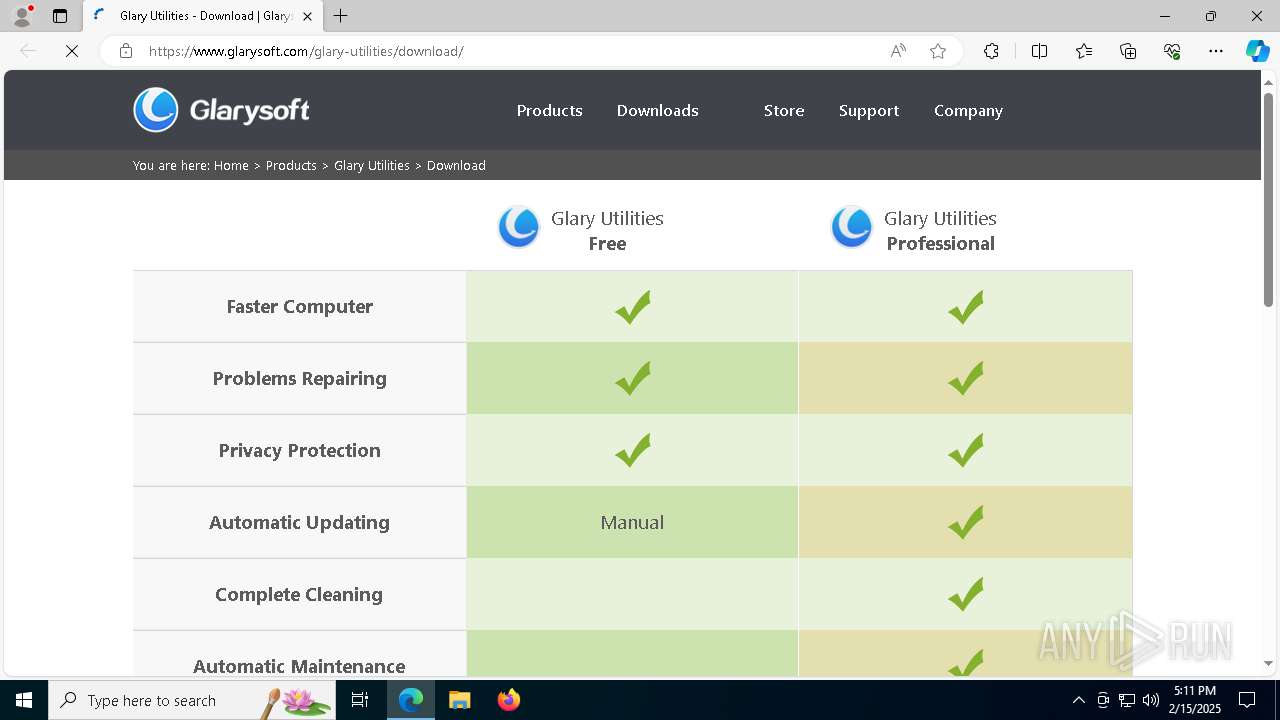1280x720 pixels.
Task: Toggle split screen view
Action: point(1039,51)
